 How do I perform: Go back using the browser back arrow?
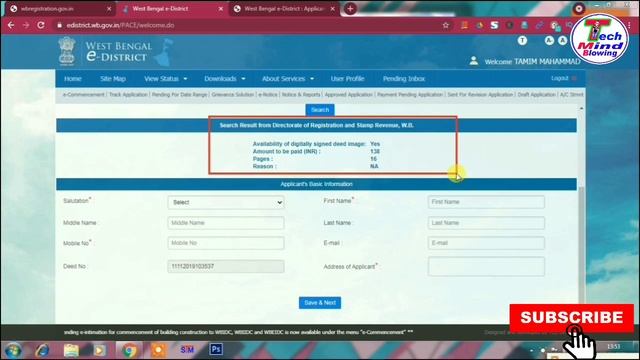pos(11,25)
